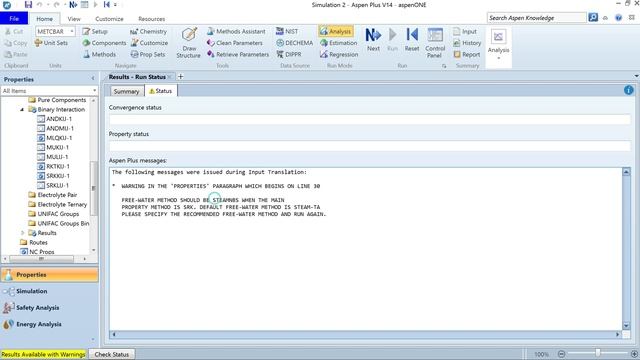Screen dimensions: 640x360
Task: Switch to Customize ribbon tab
Action: coord(109,19)
